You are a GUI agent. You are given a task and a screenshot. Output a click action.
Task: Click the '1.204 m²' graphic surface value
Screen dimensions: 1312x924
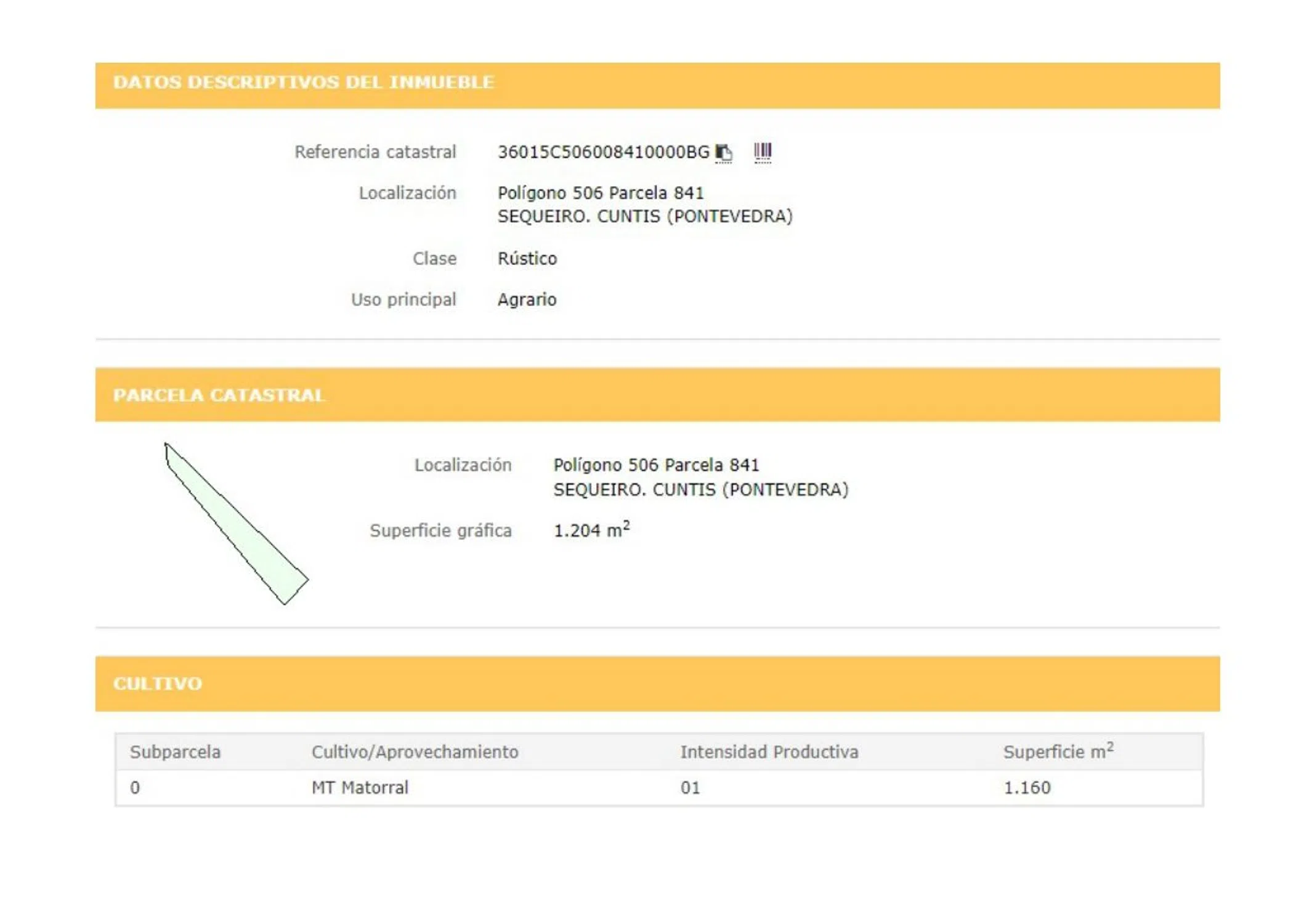(591, 530)
